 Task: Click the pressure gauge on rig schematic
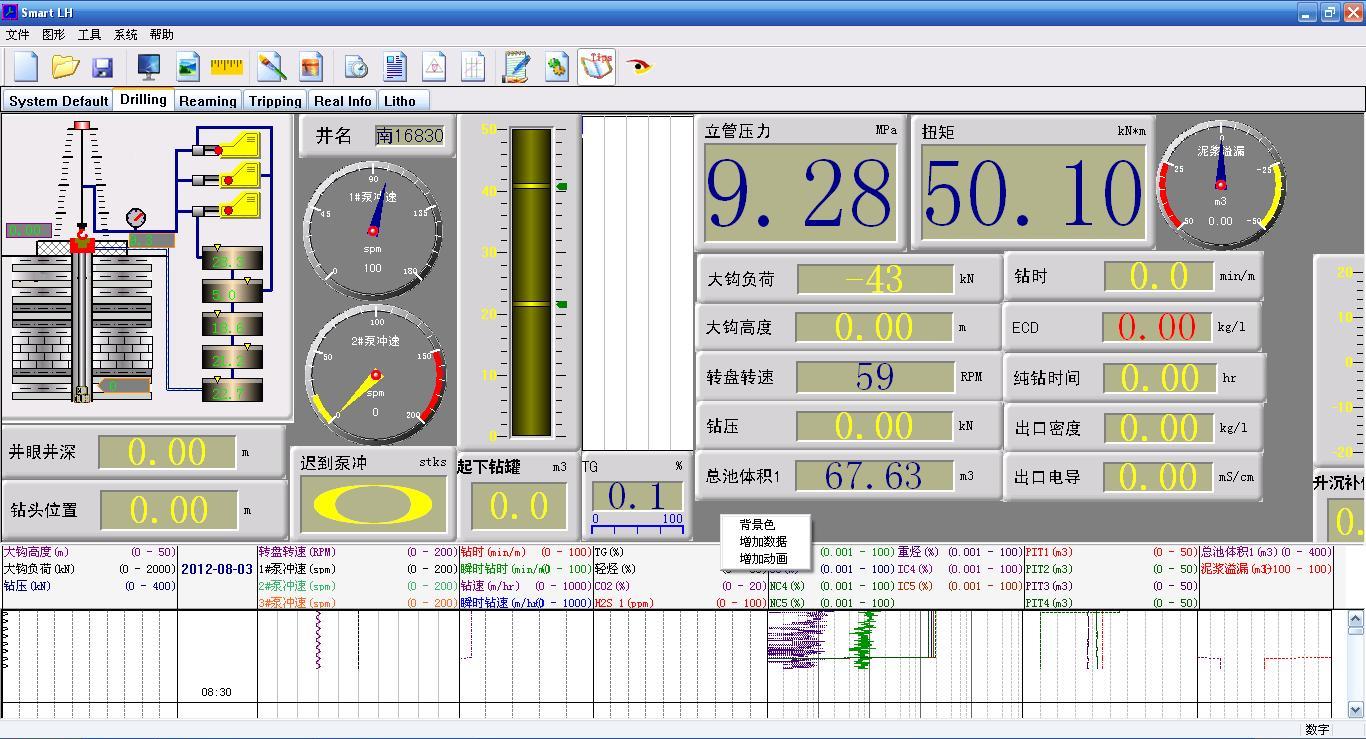click(136, 218)
